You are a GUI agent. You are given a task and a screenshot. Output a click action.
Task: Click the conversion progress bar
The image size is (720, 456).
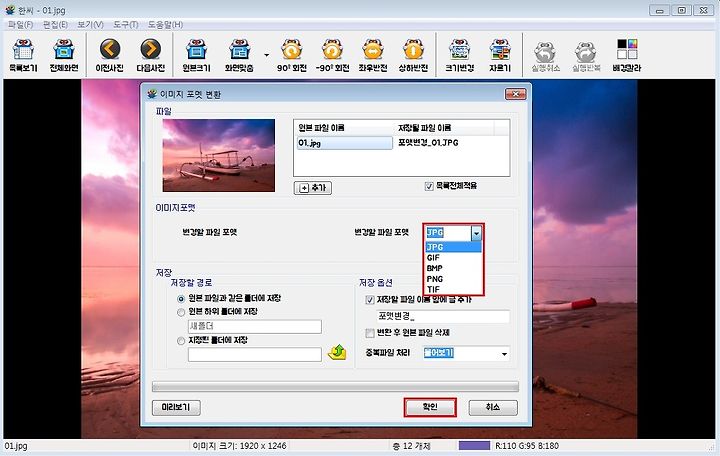pyautogui.click(x=335, y=386)
